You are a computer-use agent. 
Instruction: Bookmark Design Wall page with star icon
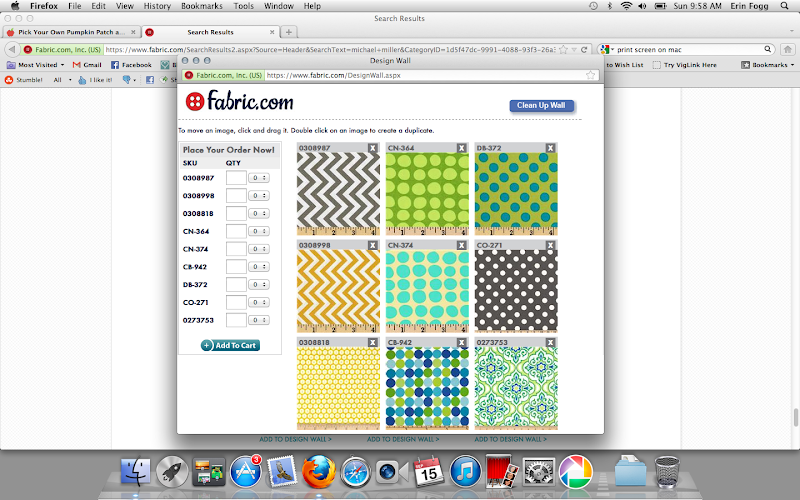590,75
